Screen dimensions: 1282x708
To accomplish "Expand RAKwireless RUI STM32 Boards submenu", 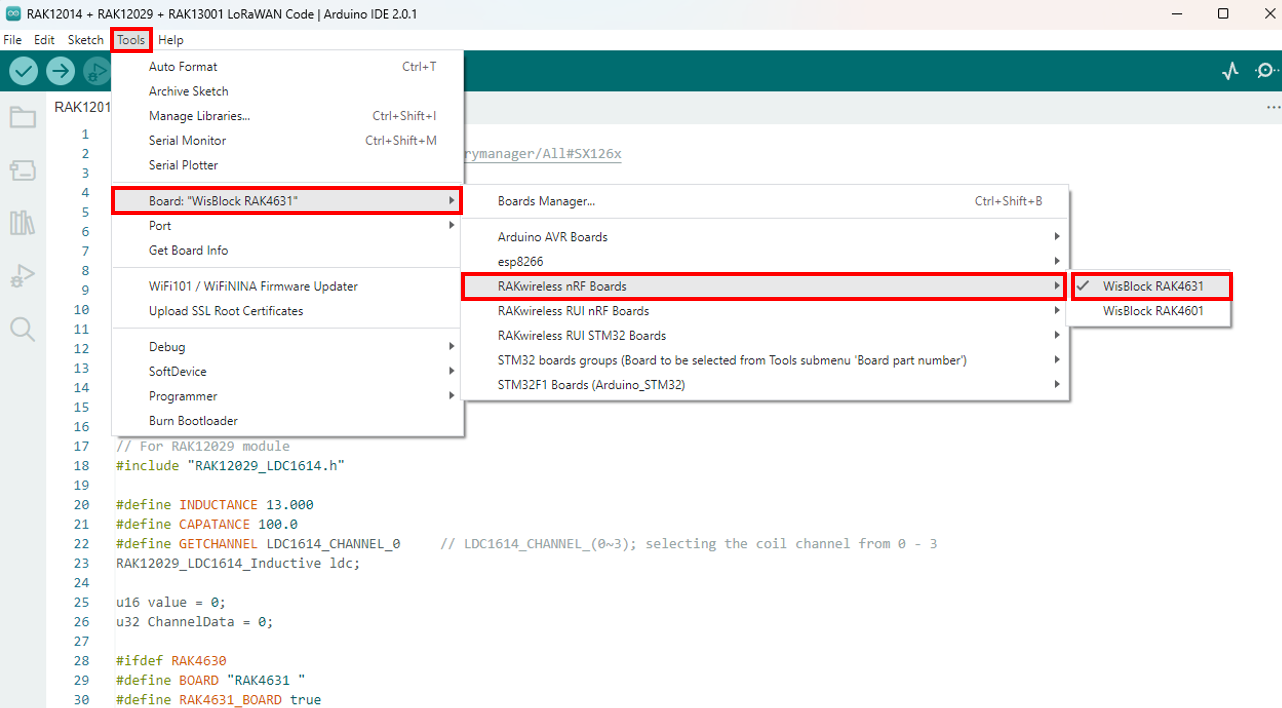I will click(765, 336).
